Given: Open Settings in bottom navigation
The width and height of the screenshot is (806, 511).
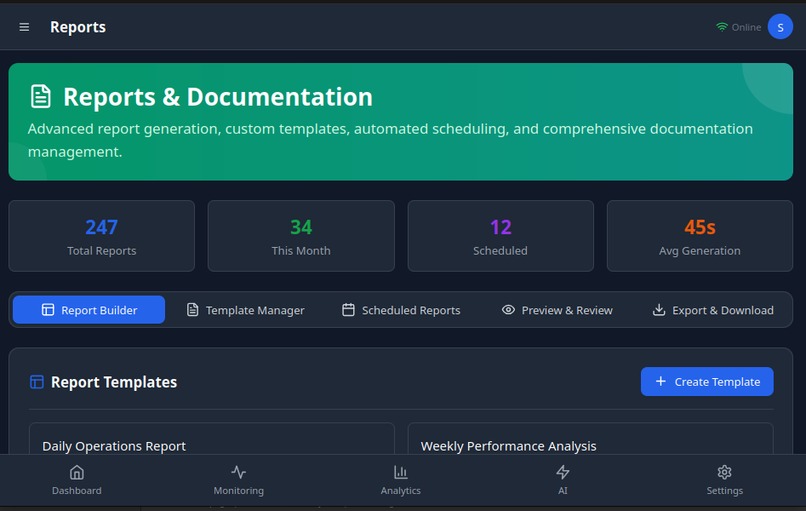Looking at the screenshot, I should tap(724, 480).
